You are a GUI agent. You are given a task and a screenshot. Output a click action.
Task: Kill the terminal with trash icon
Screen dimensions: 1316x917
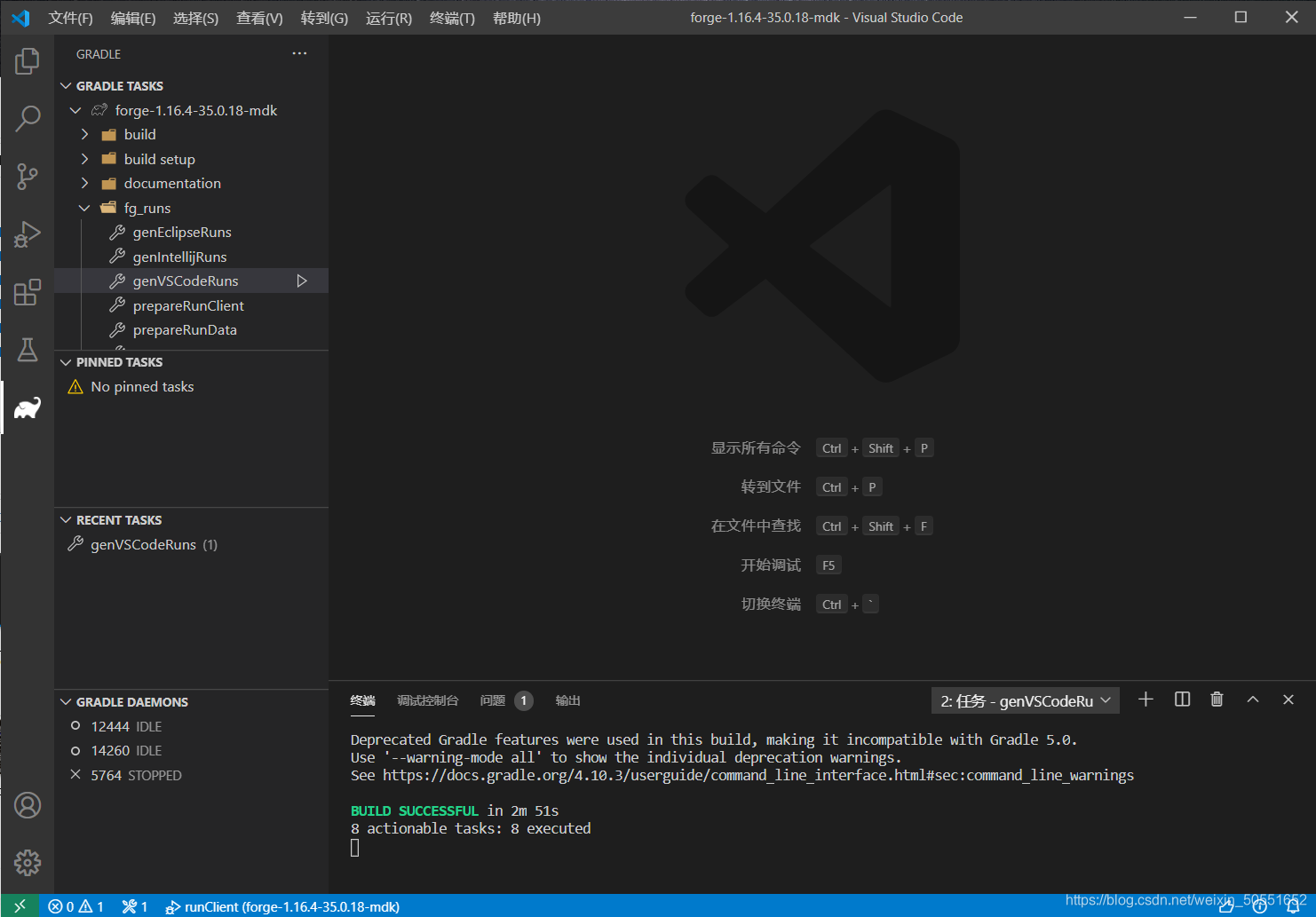coord(1217,700)
